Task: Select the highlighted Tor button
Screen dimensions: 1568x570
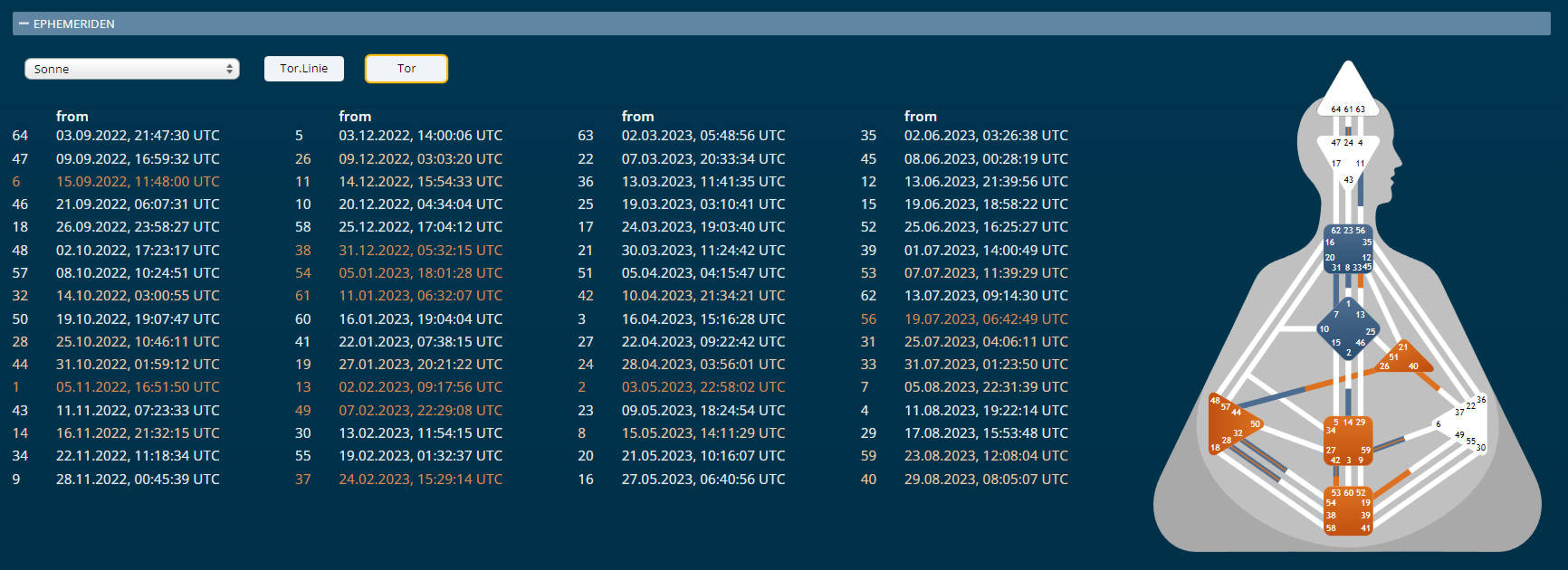Action: click(406, 69)
